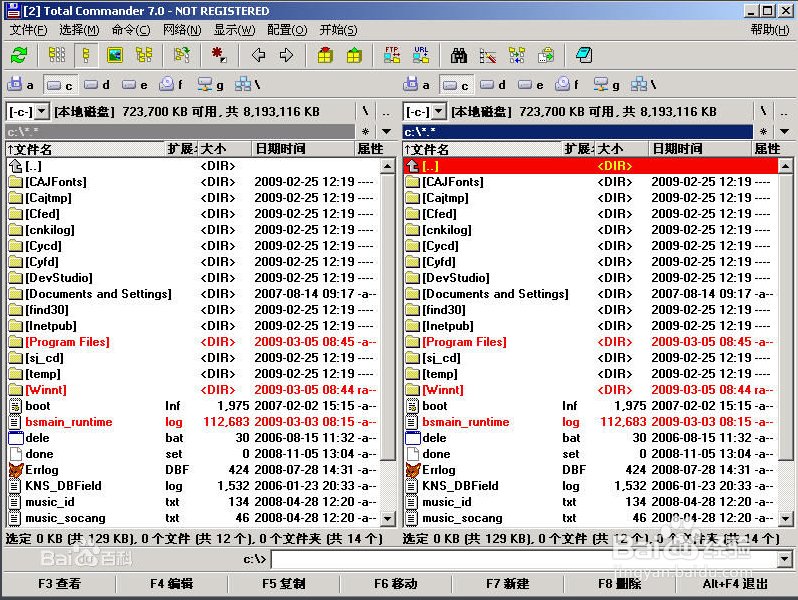Select drive c in right drive bar

tap(455, 84)
